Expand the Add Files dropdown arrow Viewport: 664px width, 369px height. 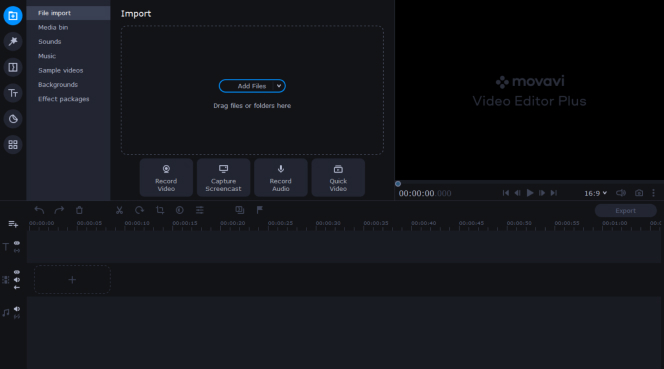tap(279, 86)
